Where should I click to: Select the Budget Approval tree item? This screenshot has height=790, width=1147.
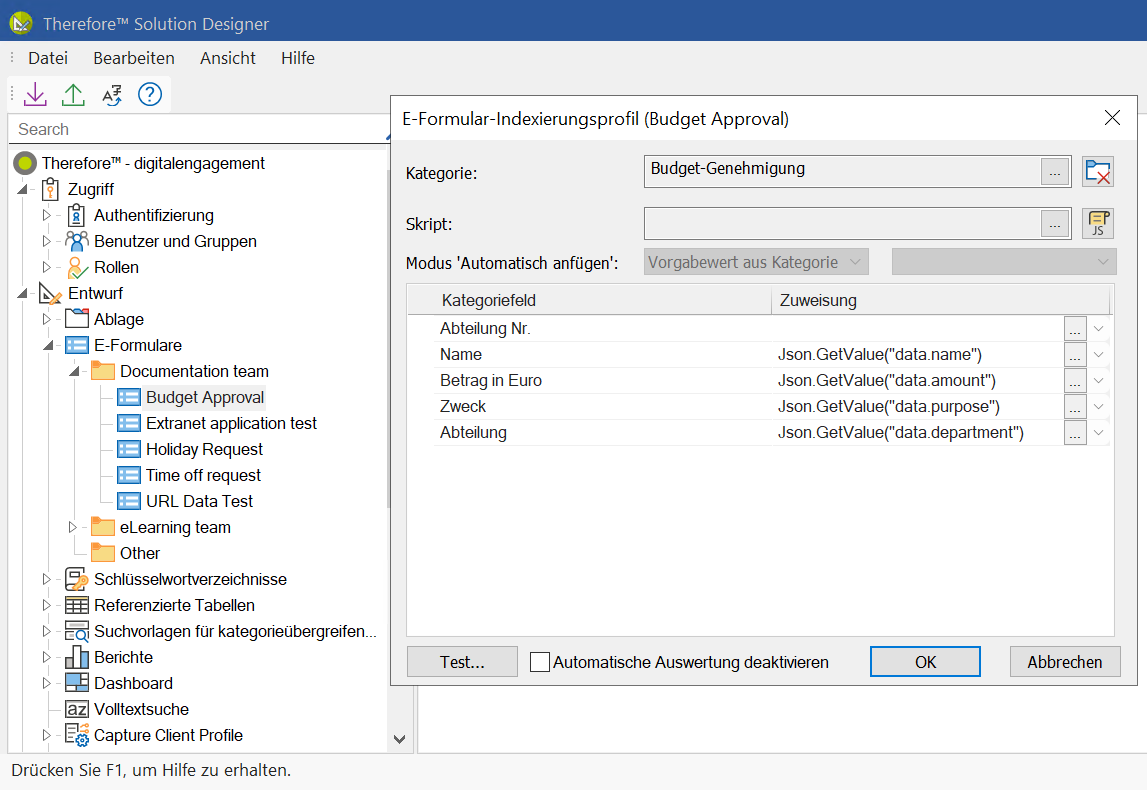point(205,397)
